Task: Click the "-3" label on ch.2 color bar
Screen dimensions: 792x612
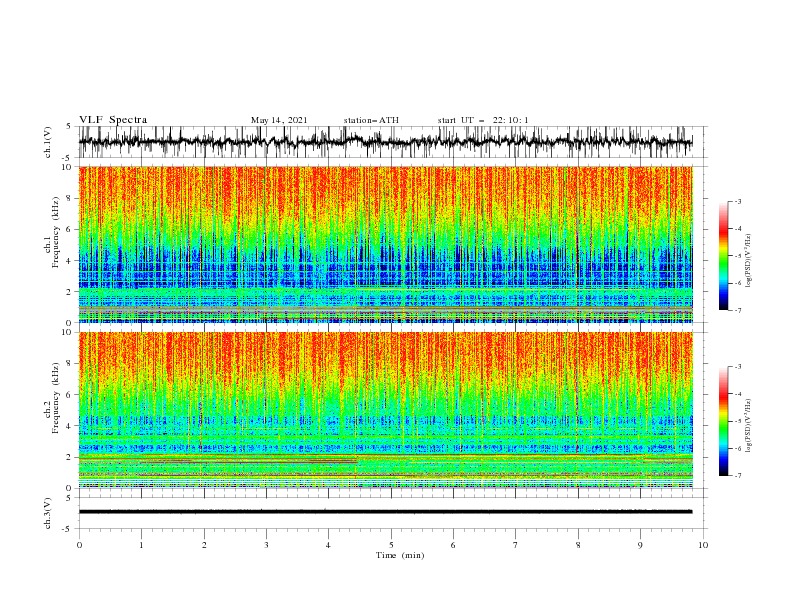Action: click(x=737, y=367)
